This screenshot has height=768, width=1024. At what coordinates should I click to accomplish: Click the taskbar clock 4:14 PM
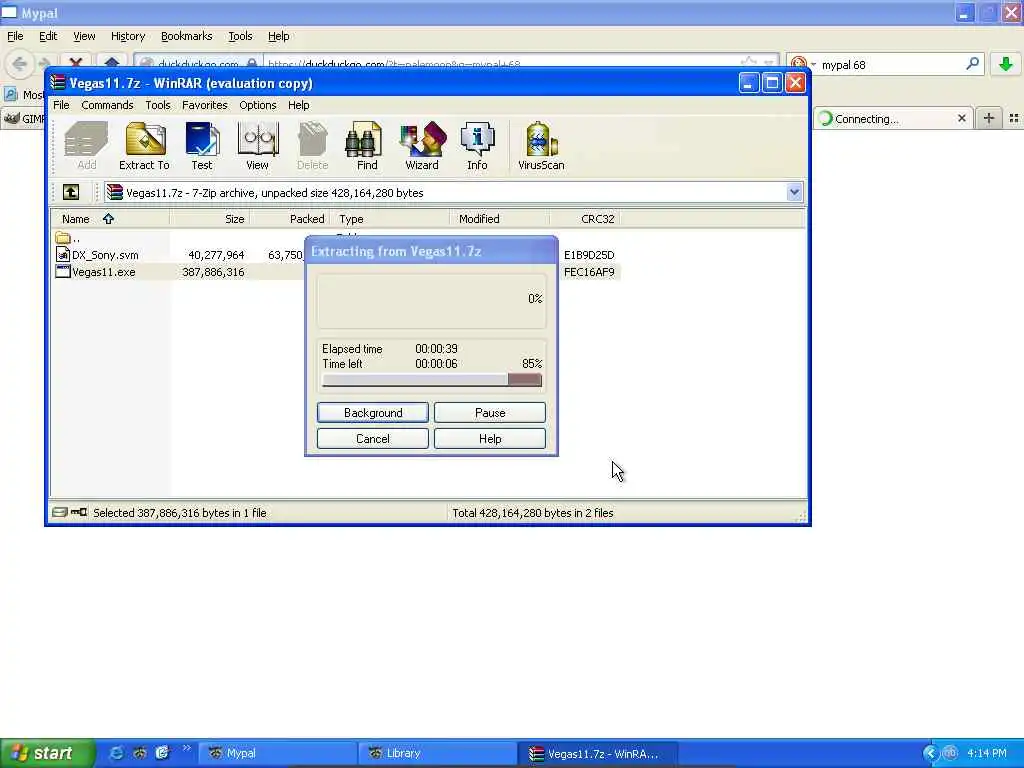986,753
